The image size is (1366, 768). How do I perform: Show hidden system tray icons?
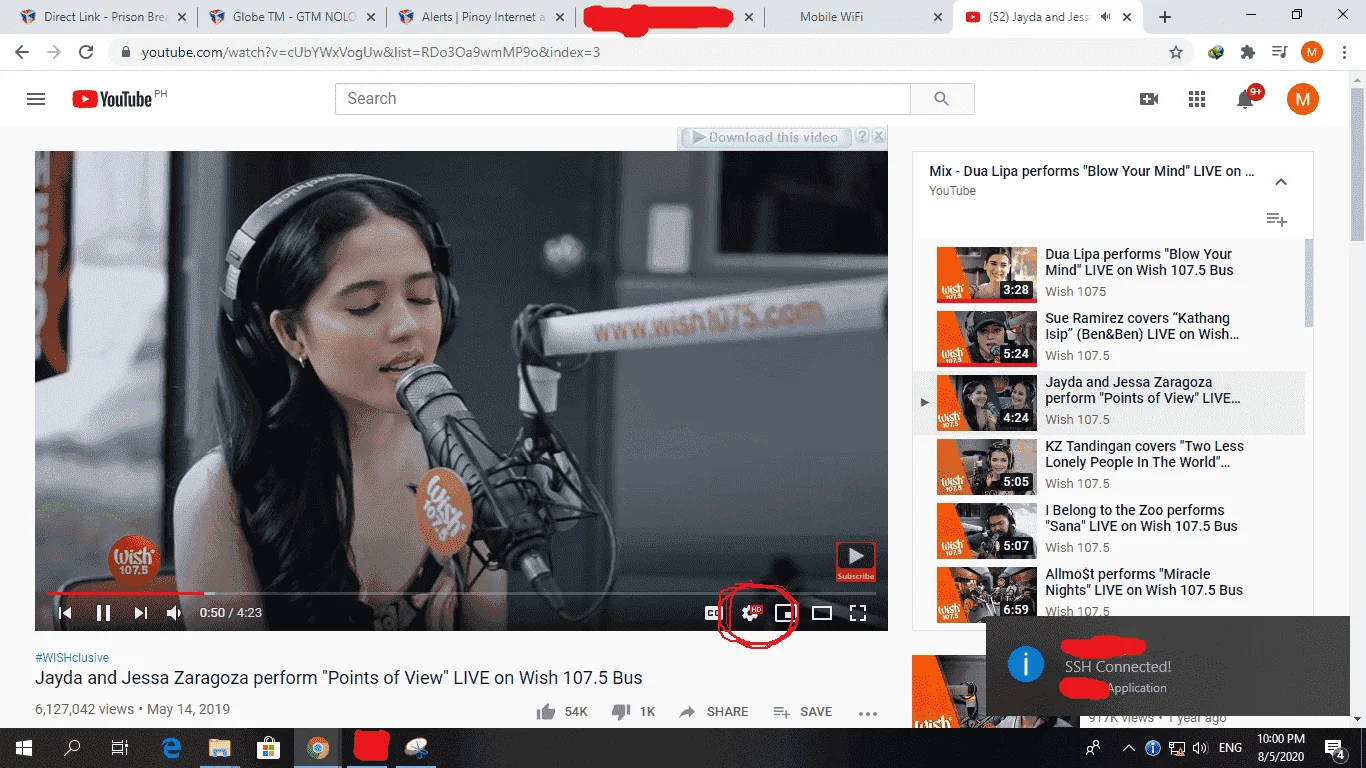coord(1129,748)
